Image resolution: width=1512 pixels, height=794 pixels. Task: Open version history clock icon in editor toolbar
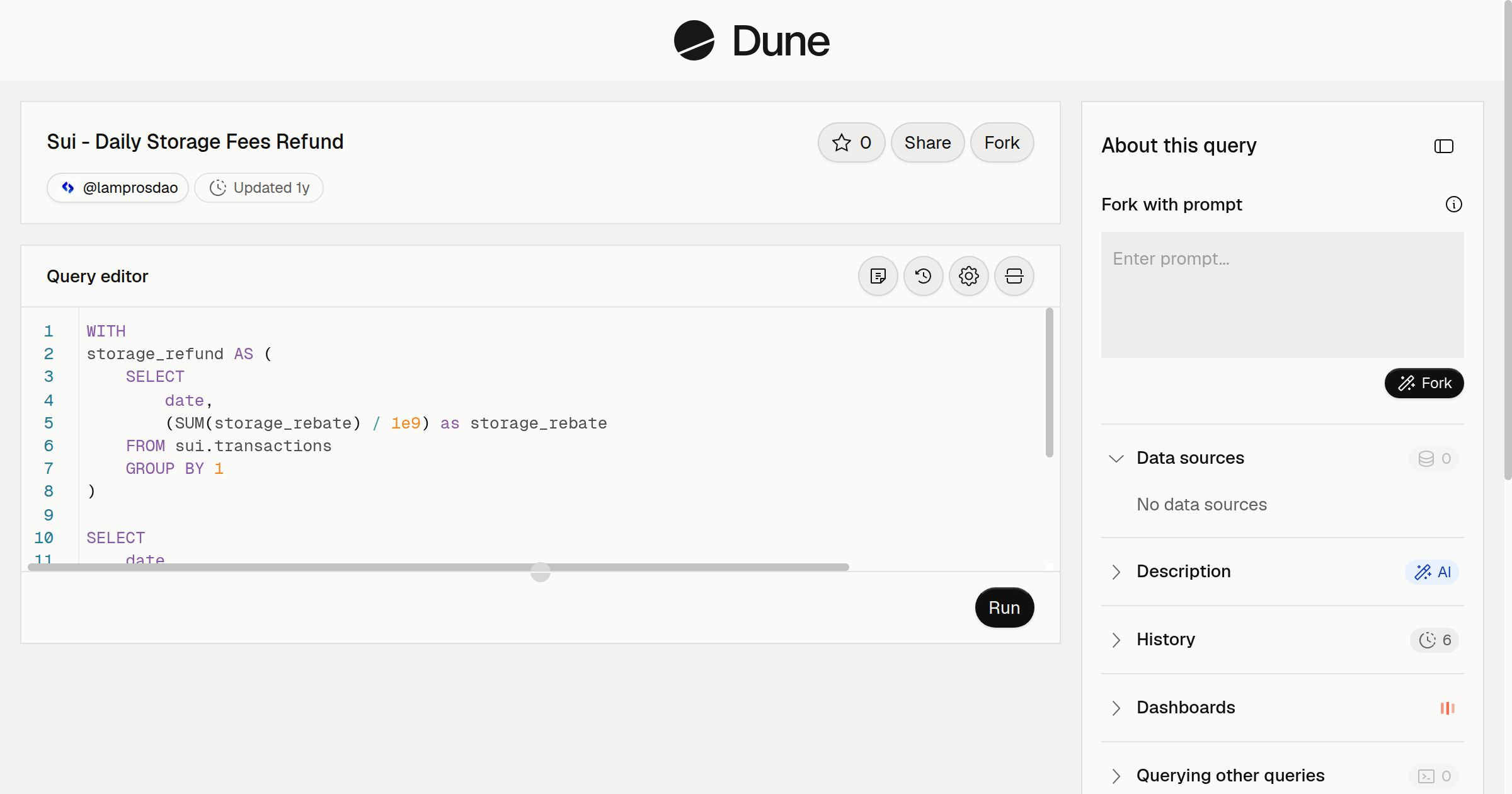pos(923,276)
